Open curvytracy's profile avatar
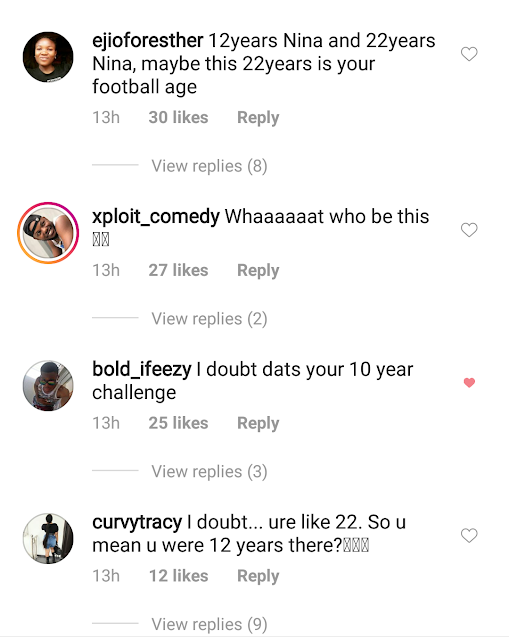This screenshot has height=640, width=509. (48, 539)
